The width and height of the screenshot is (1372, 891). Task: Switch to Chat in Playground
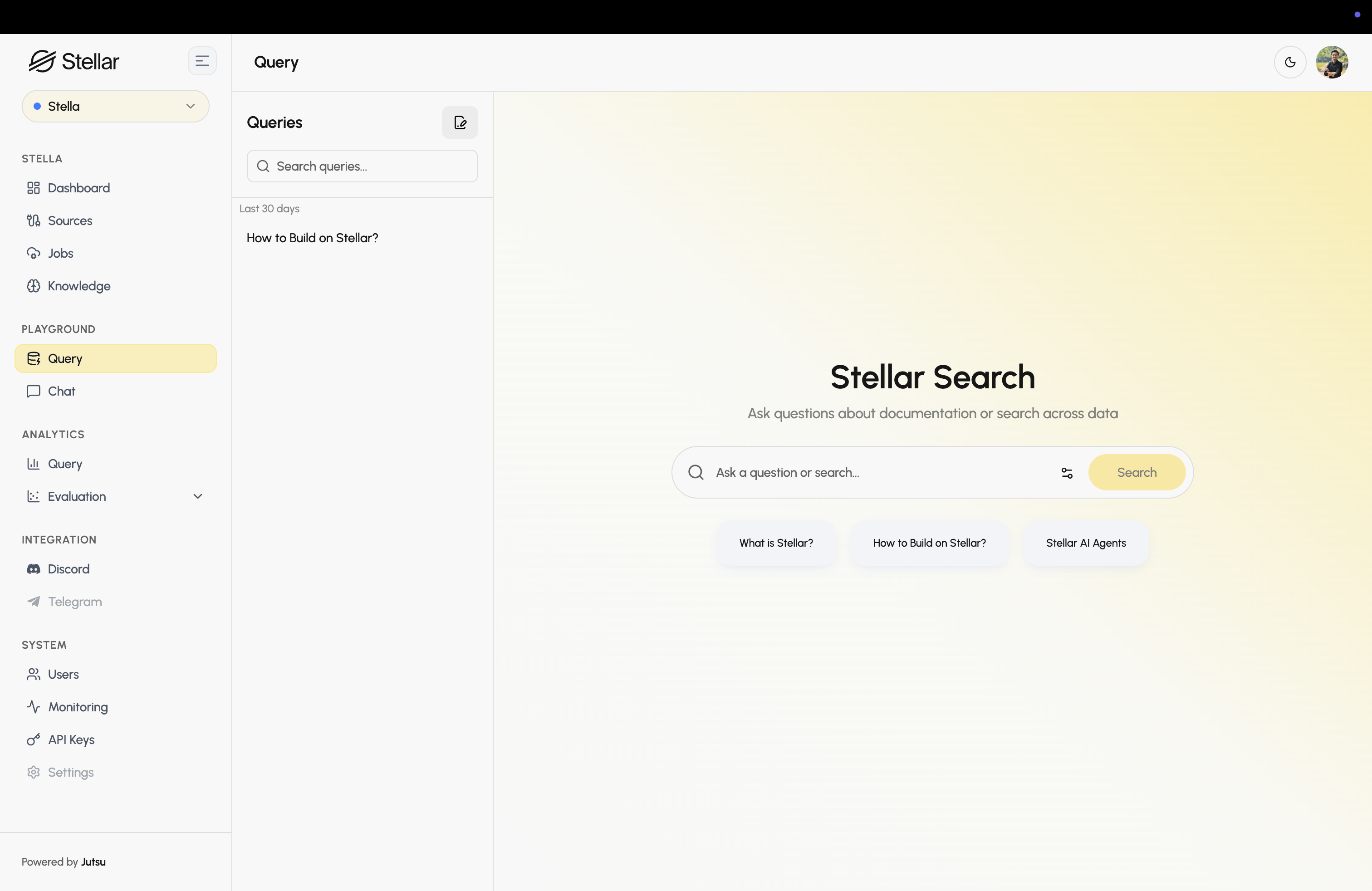61,392
